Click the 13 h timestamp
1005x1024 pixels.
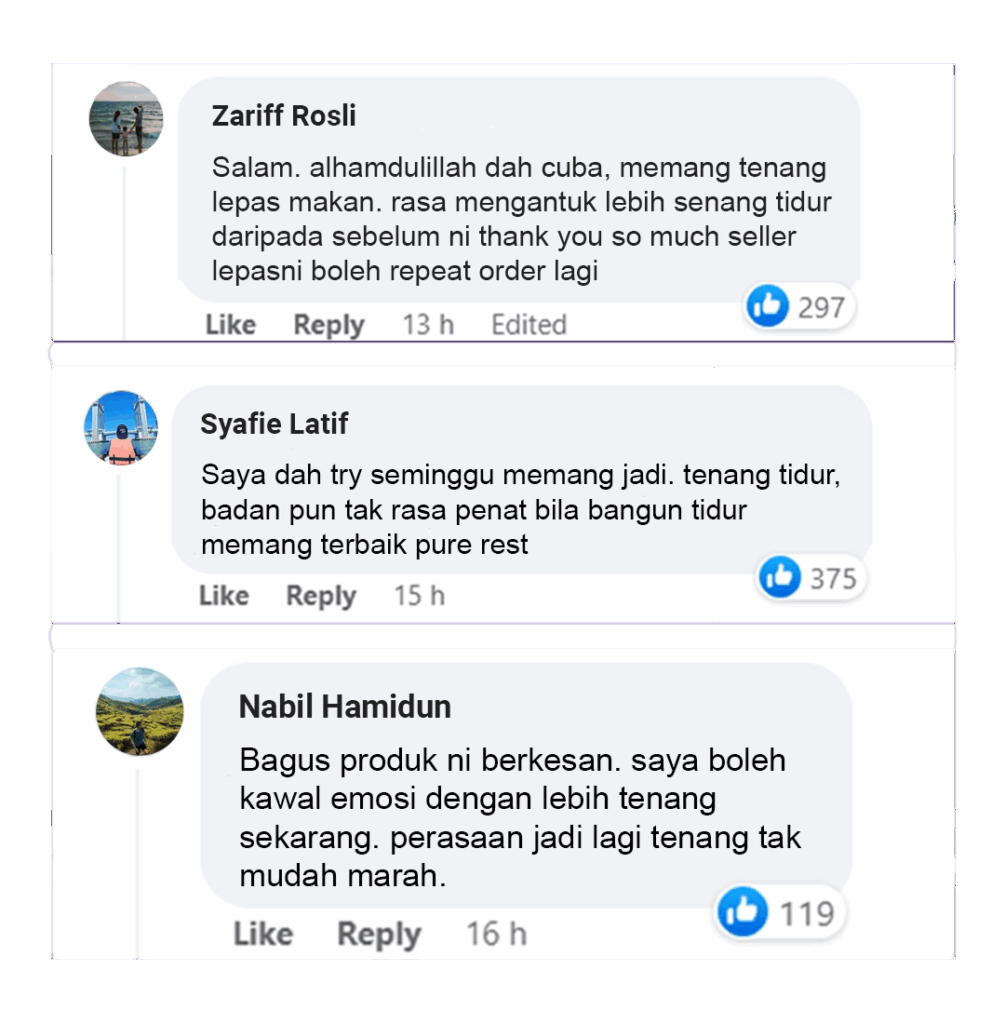(428, 325)
